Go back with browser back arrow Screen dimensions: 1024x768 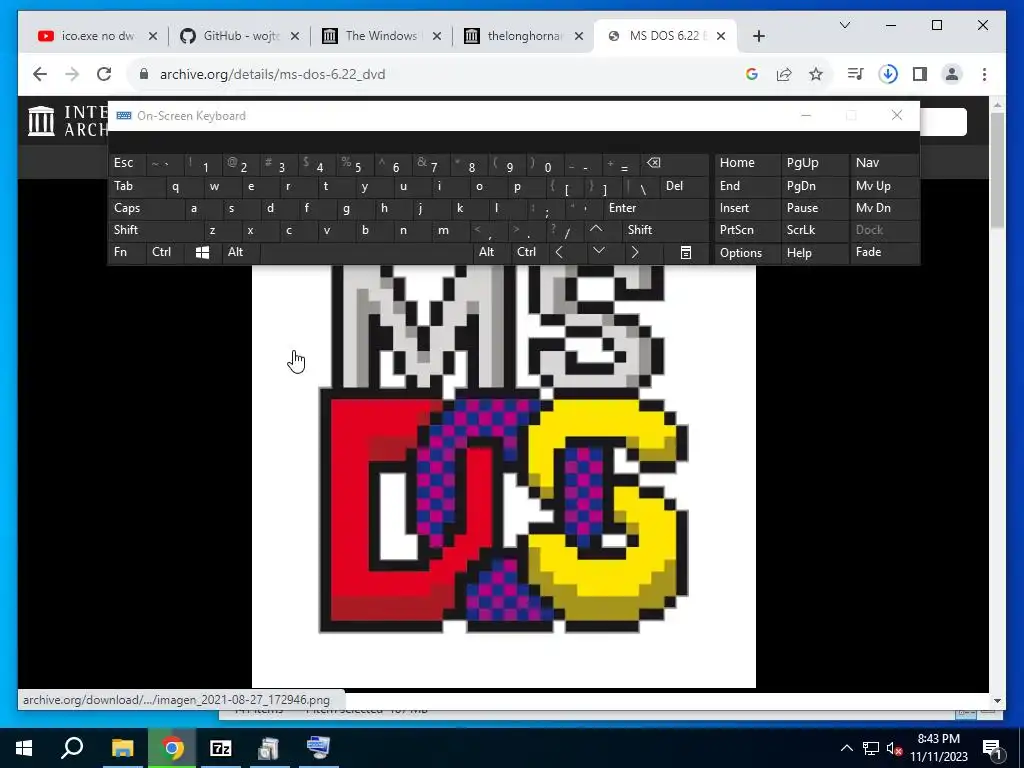[x=40, y=74]
